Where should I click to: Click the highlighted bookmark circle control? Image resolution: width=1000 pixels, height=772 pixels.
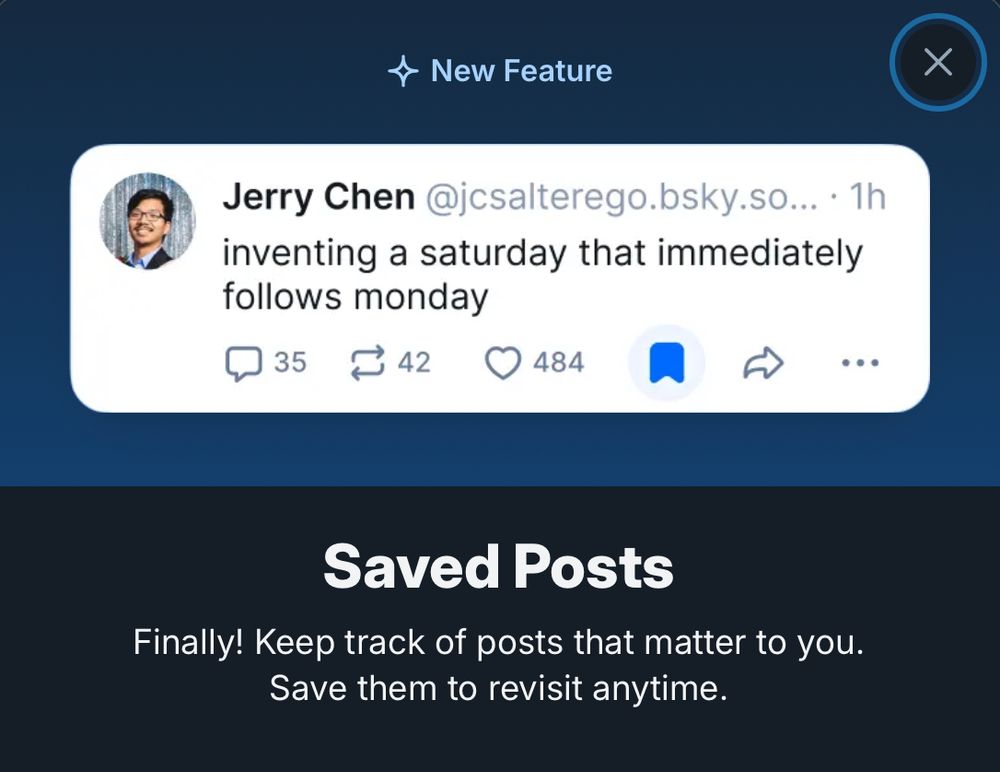(666, 363)
